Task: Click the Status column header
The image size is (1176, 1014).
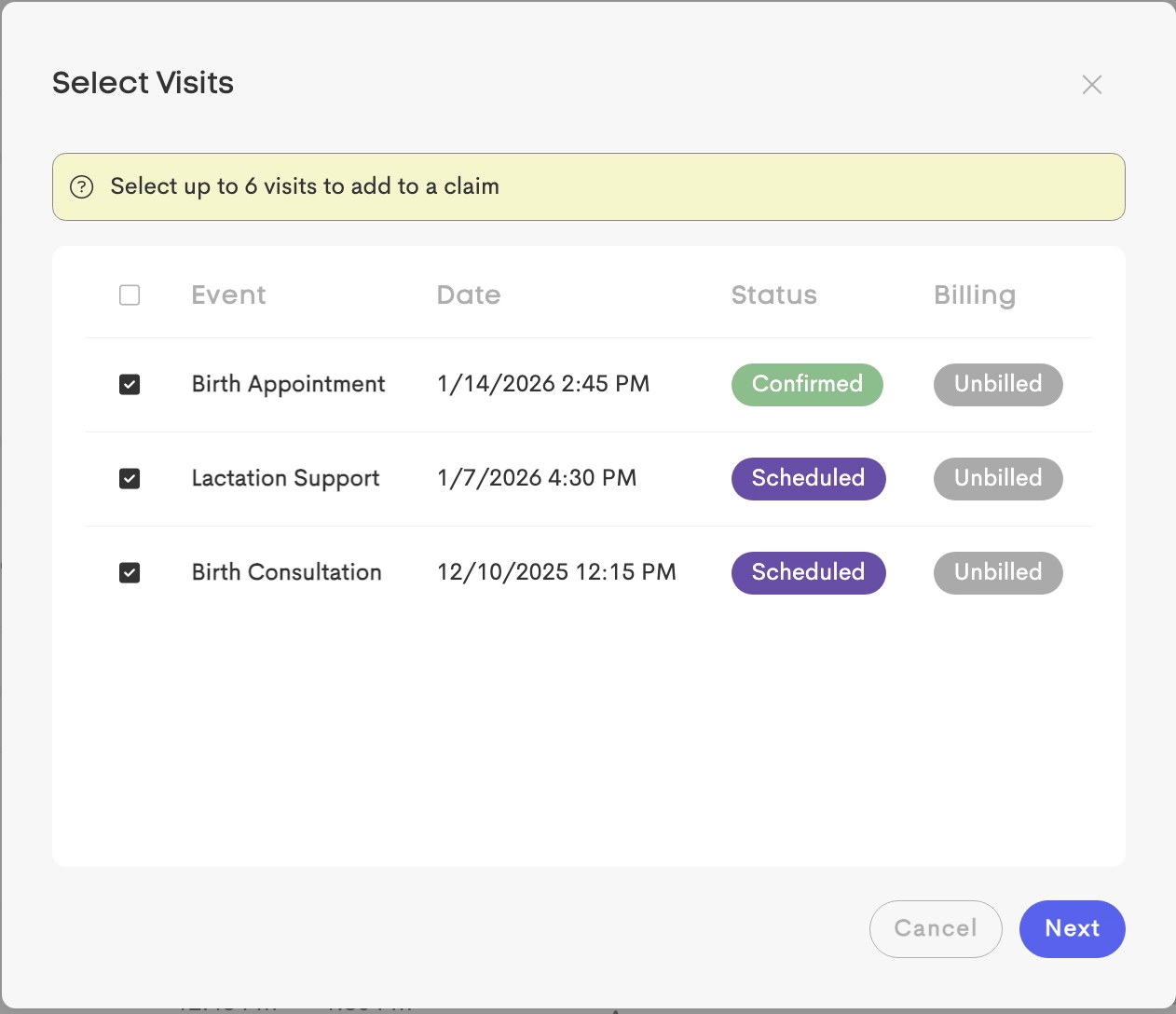Action: (x=773, y=295)
